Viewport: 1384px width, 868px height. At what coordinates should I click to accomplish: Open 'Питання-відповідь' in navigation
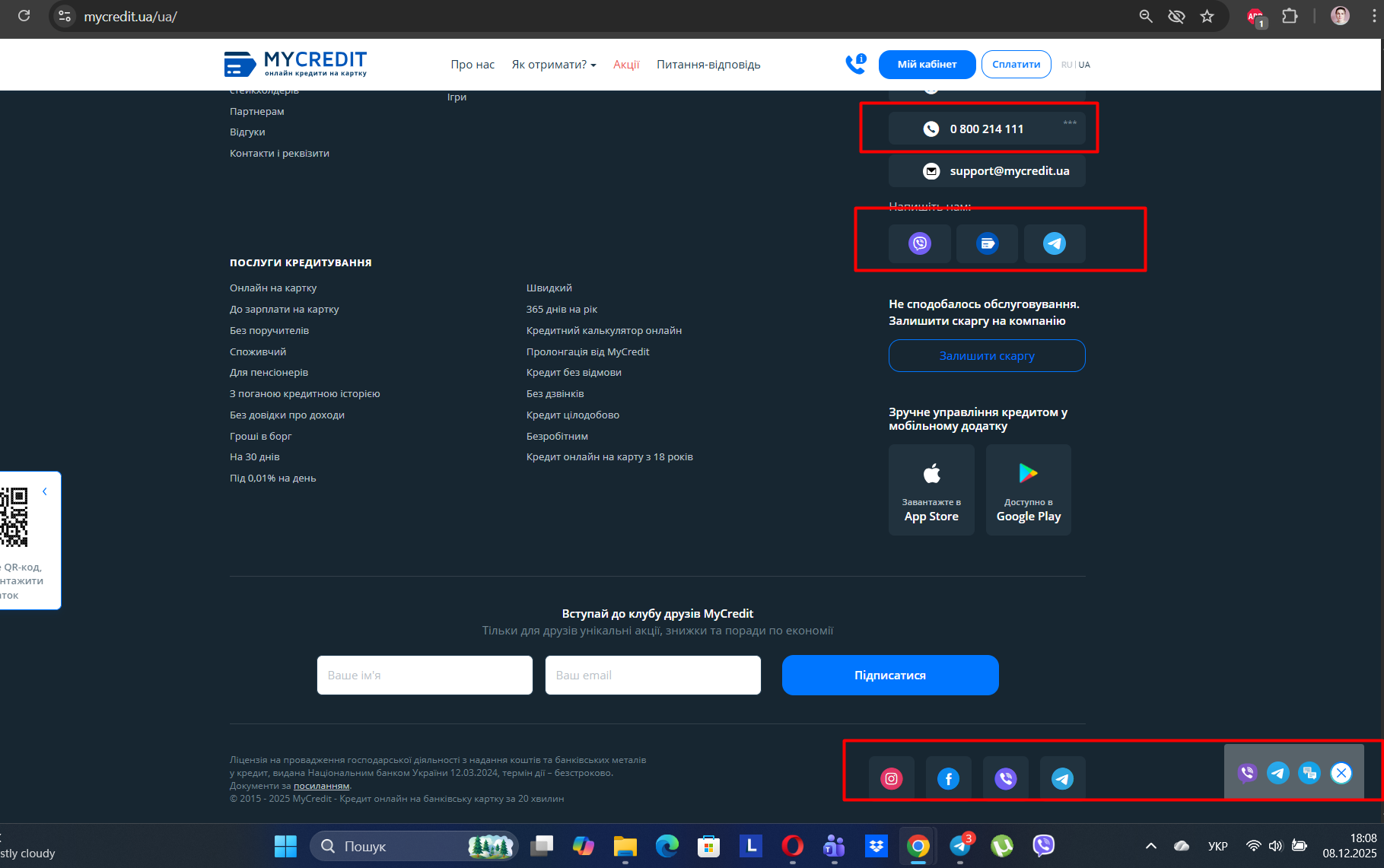(x=708, y=65)
